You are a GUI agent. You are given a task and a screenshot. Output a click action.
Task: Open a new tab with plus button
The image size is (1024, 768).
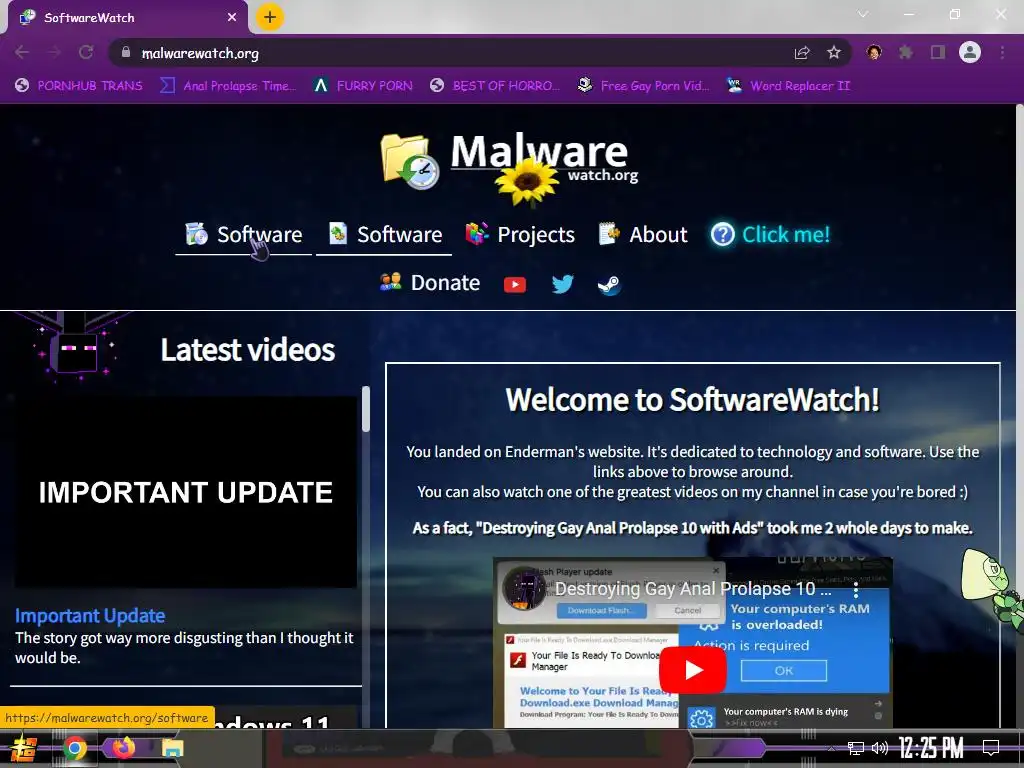(x=270, y=17)
